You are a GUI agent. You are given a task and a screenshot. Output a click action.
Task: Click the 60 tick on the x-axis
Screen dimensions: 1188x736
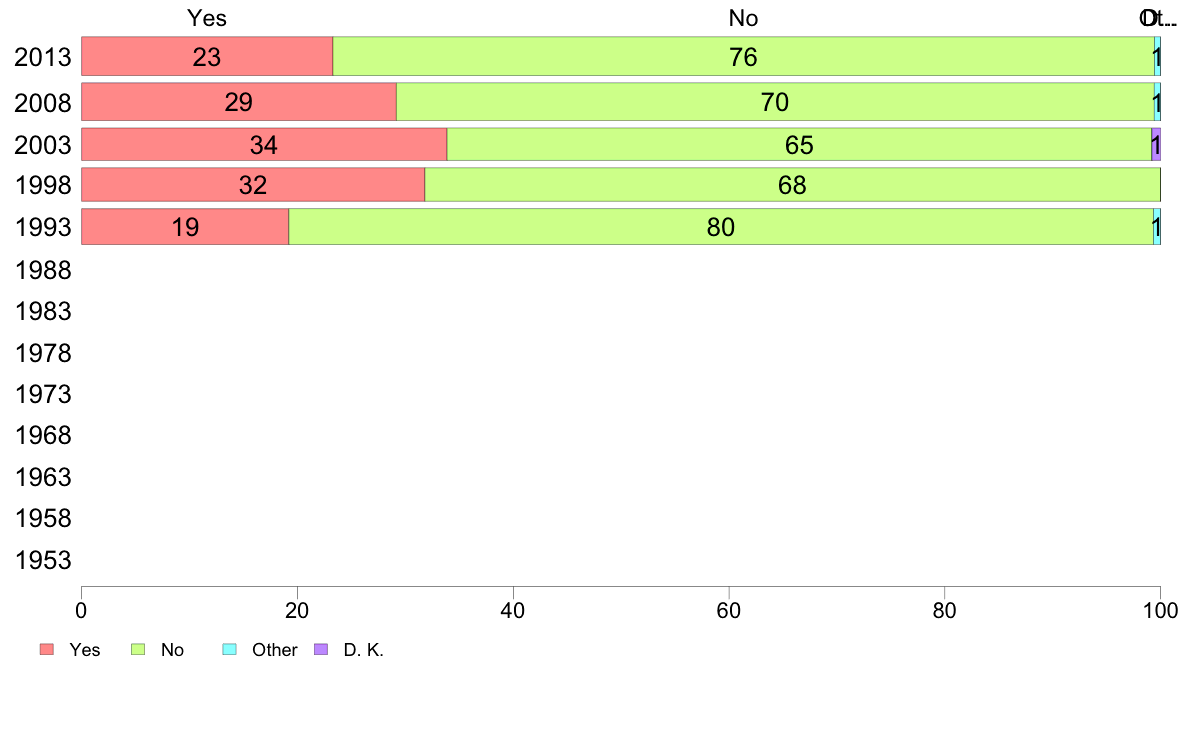click(x=729, y=610)
